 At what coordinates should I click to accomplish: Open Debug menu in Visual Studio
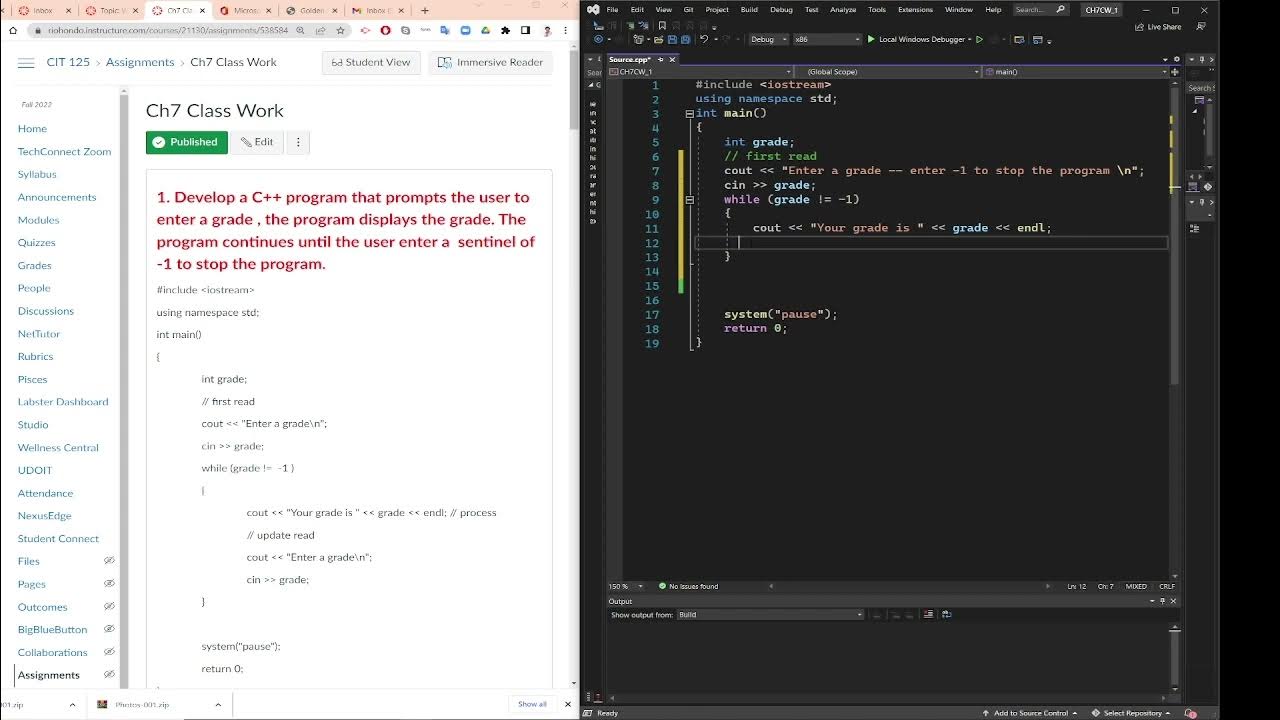coord(781,10)
